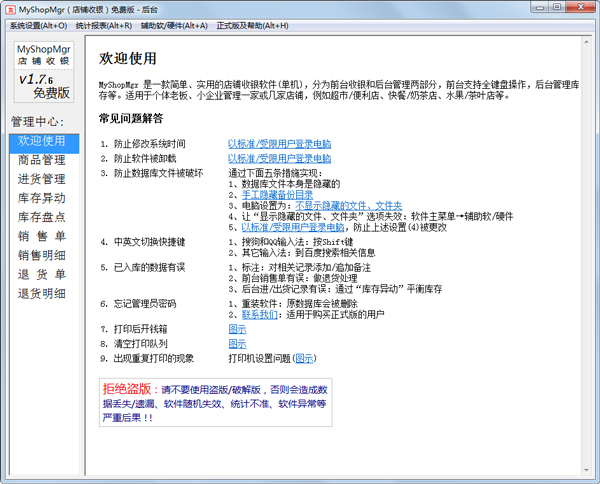
Task: Click the MyShopMgr v1.7.6 免费版 logo
Action: (44, 72)
